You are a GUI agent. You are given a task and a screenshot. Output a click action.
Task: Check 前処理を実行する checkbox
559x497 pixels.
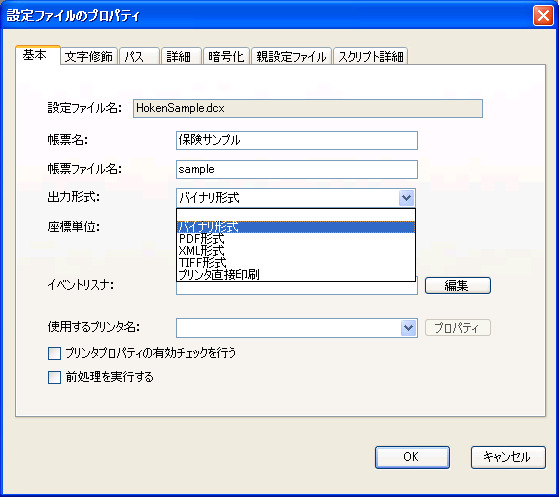[54, 378]
